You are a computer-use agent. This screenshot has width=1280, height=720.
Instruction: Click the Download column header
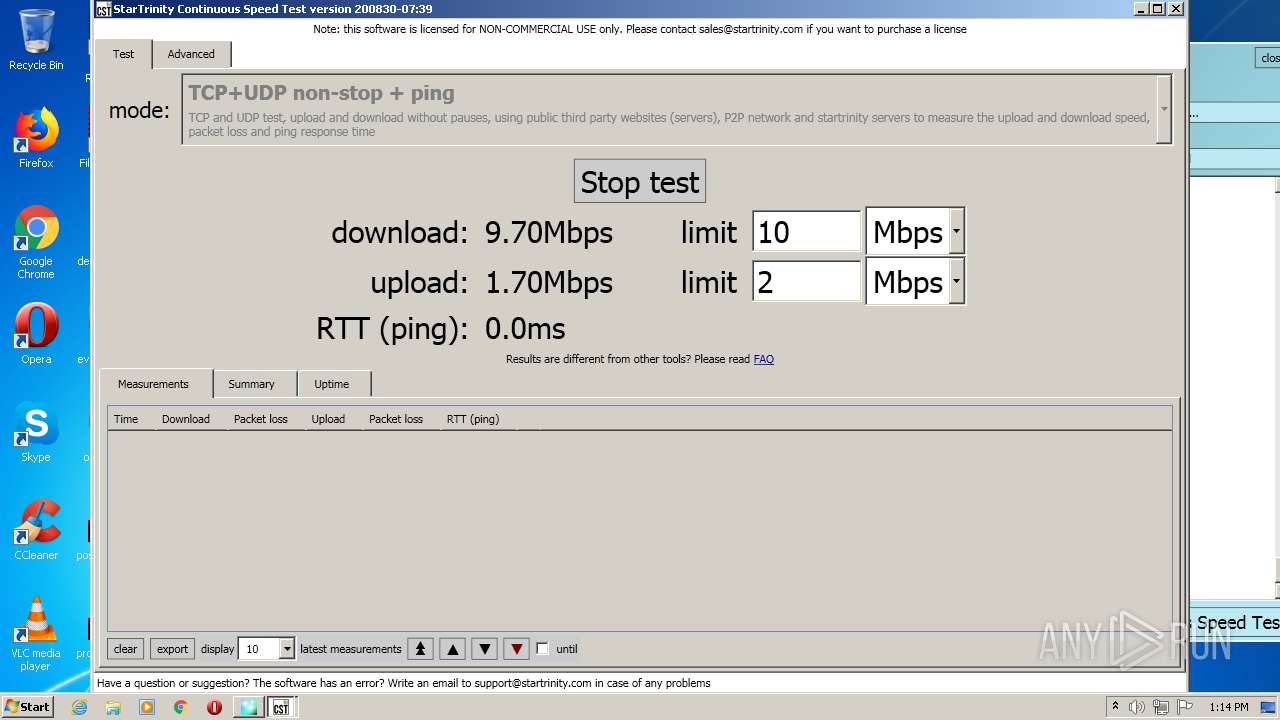[191, 419]
